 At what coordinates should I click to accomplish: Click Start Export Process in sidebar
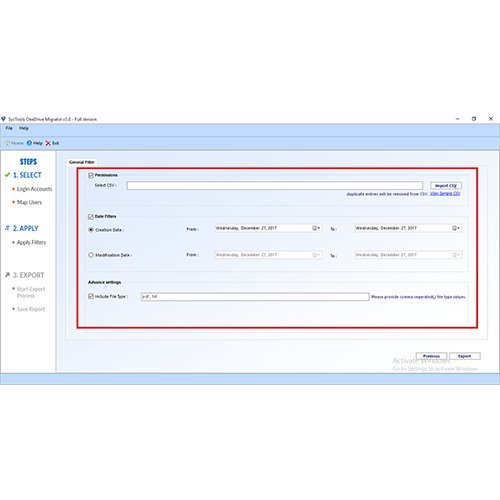click(x=31, y=292)
